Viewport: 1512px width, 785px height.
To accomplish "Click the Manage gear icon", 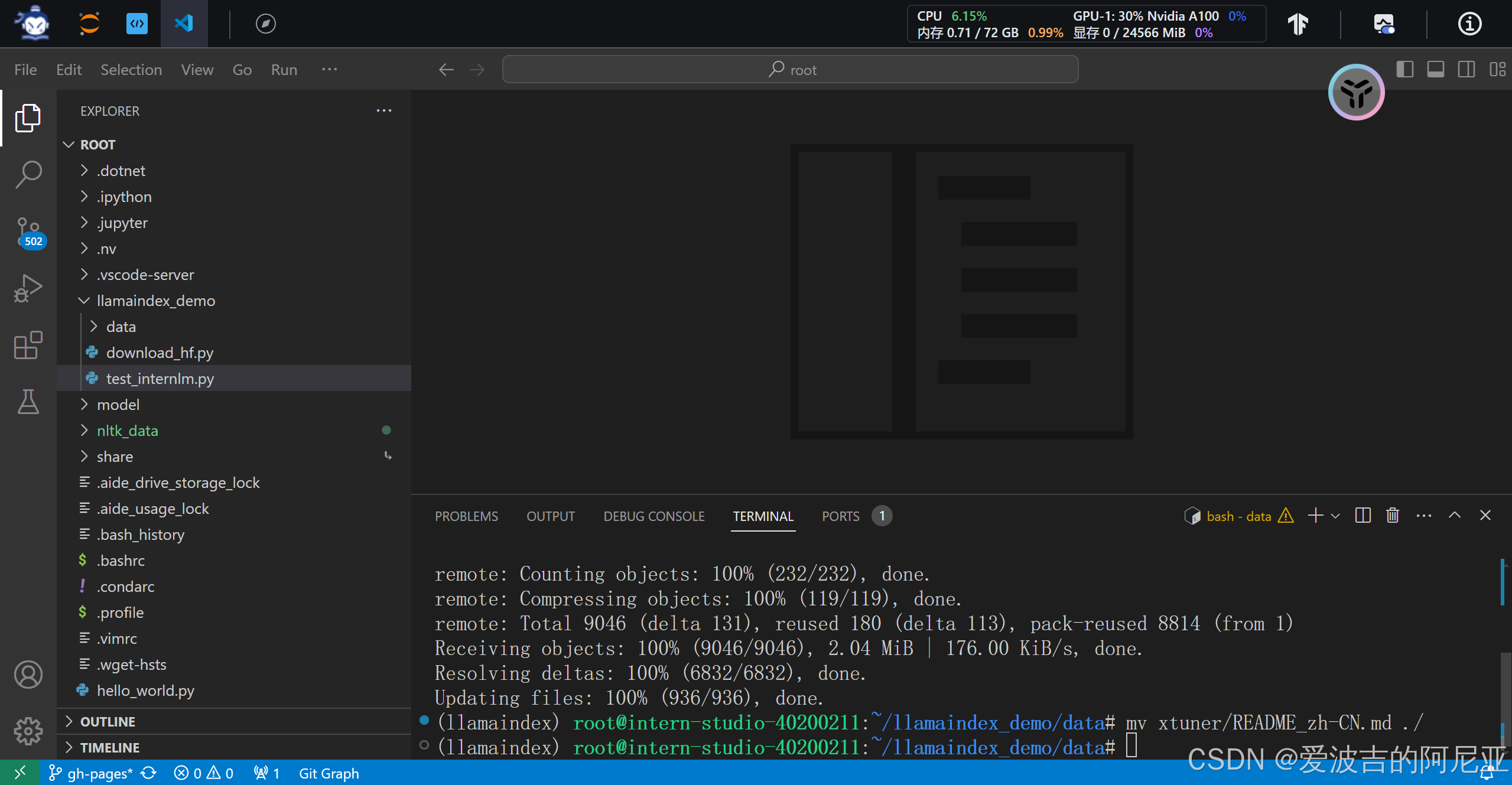I will coord(28,731).
